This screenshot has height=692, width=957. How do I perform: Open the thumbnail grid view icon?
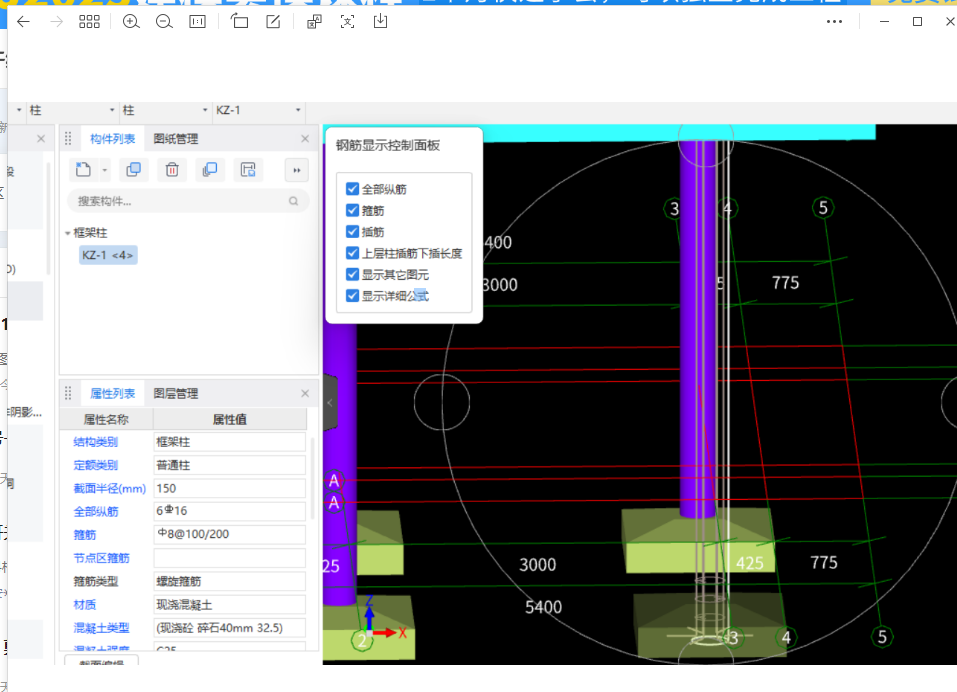89,22
